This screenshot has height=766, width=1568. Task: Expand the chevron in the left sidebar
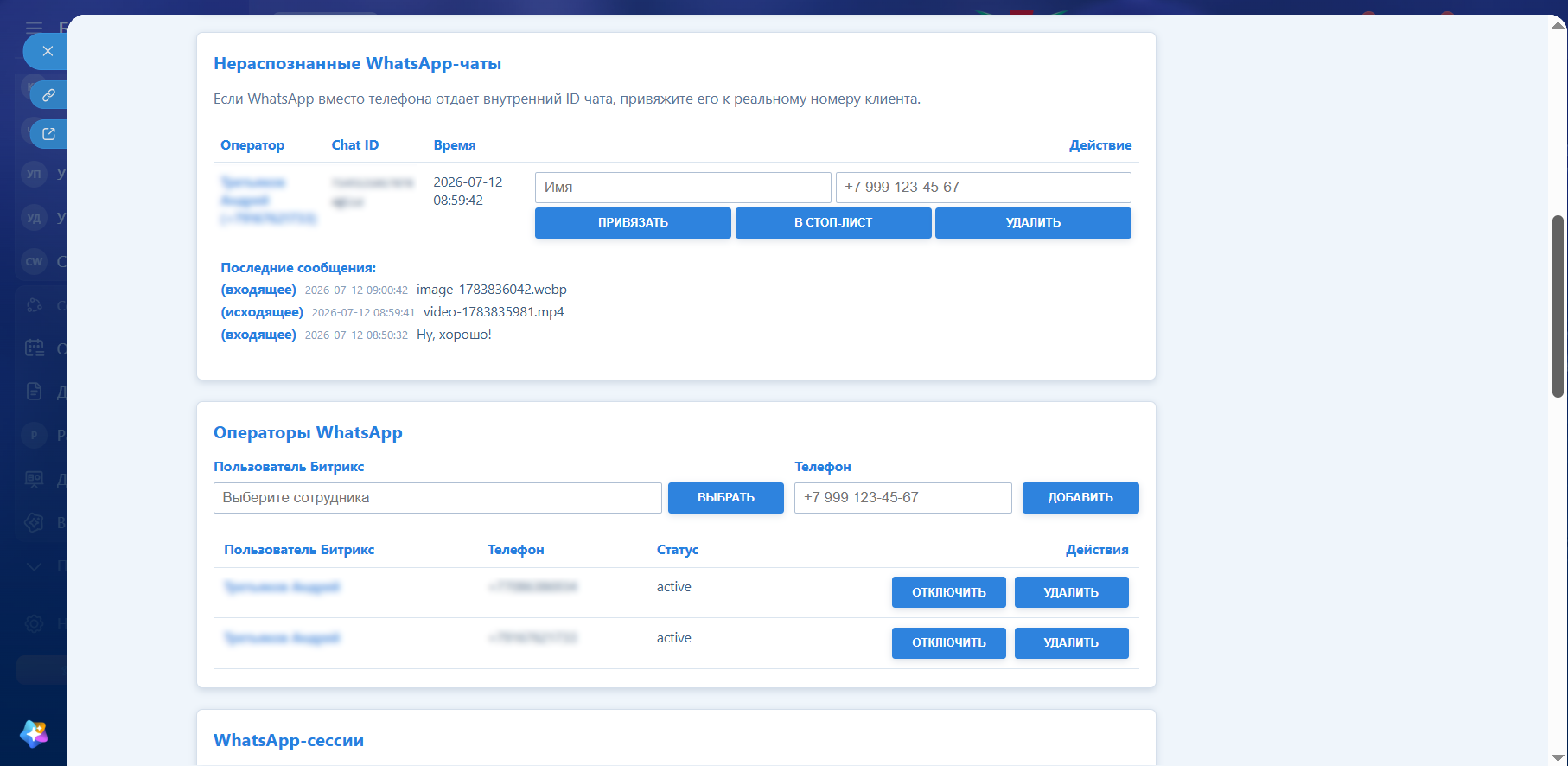tap(35, 566)
